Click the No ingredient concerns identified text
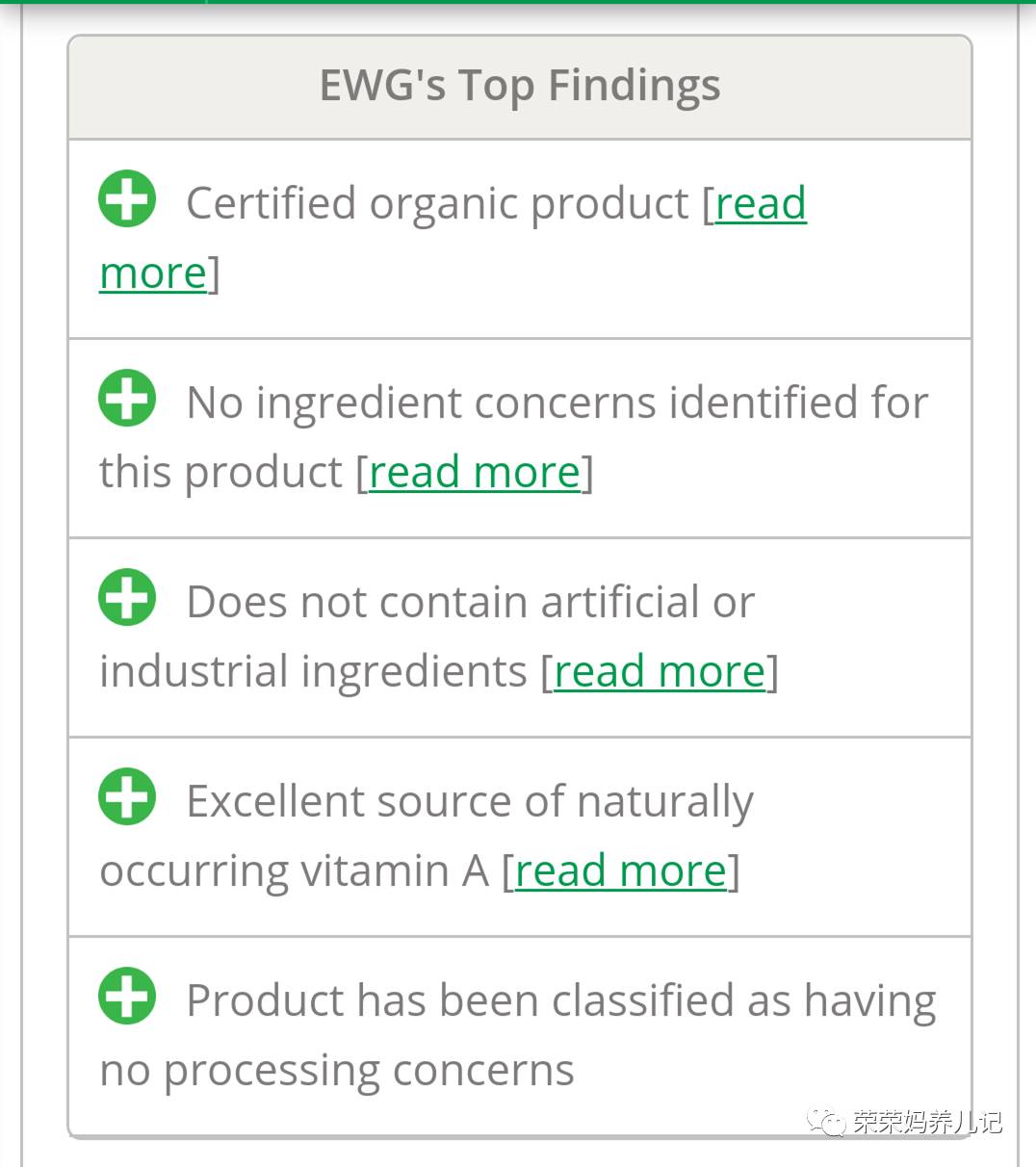 click(x=557, y=402)
